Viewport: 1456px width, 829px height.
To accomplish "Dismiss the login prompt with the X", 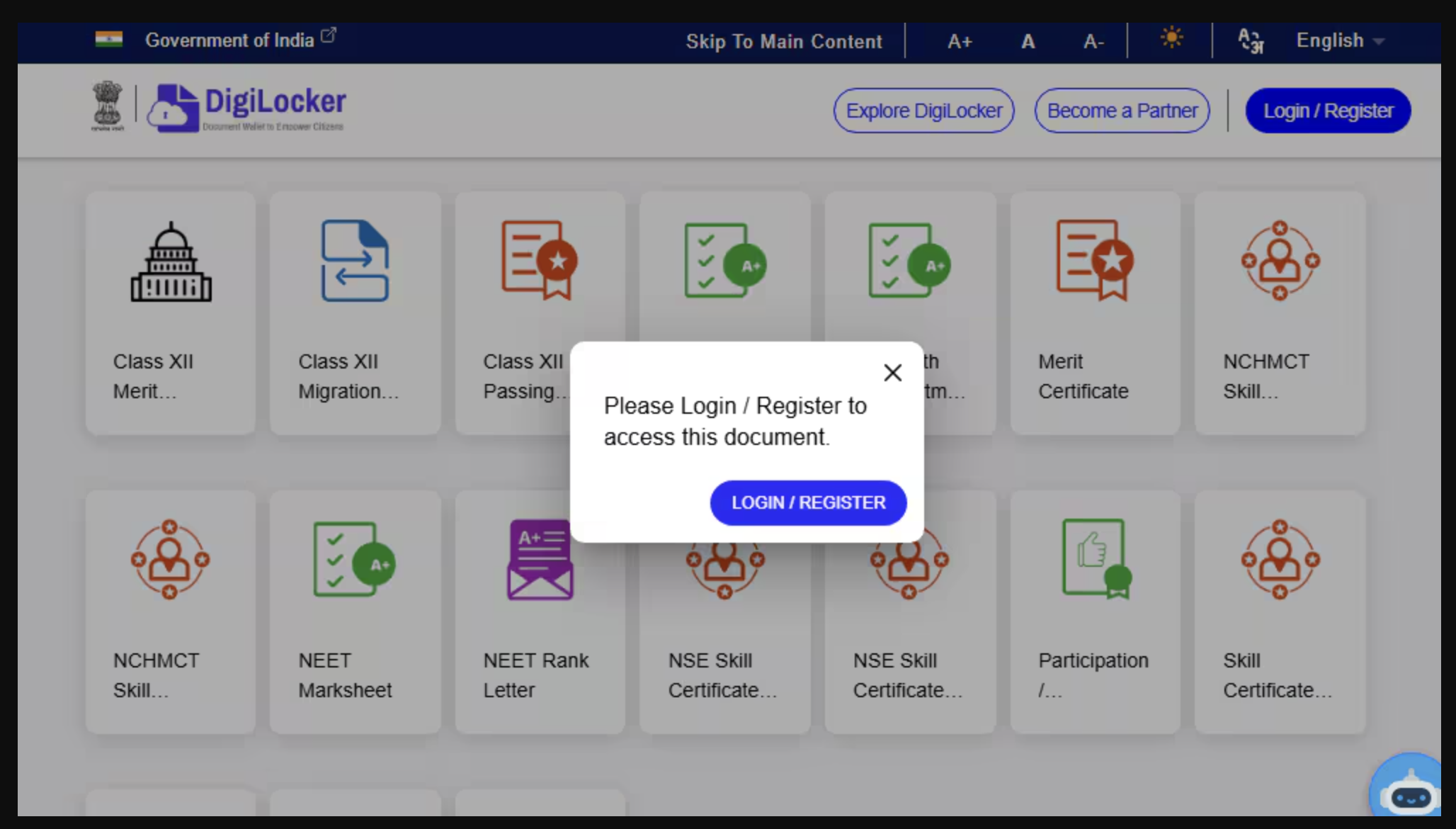I will pyautogui.click(x=892, y=373).
